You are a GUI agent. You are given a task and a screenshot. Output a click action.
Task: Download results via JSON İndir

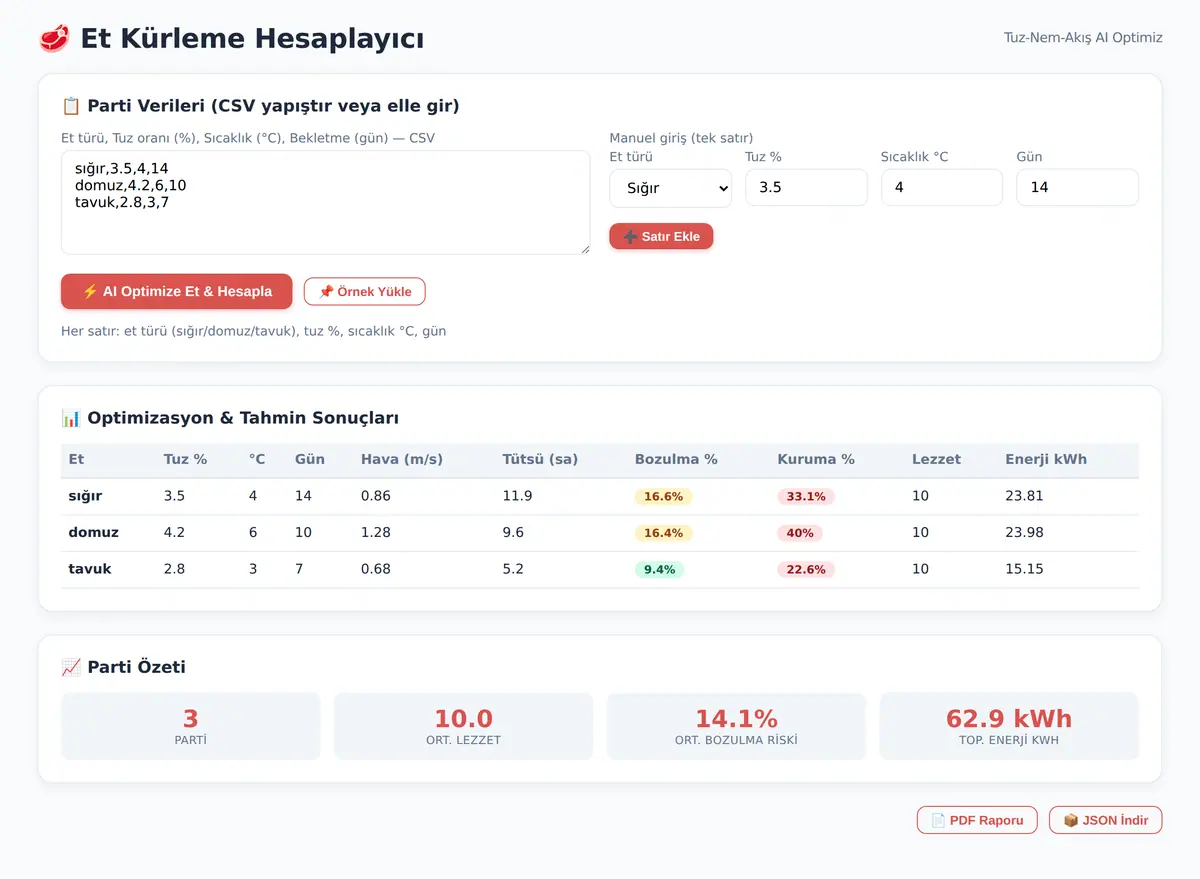(x=1105, y=820)
